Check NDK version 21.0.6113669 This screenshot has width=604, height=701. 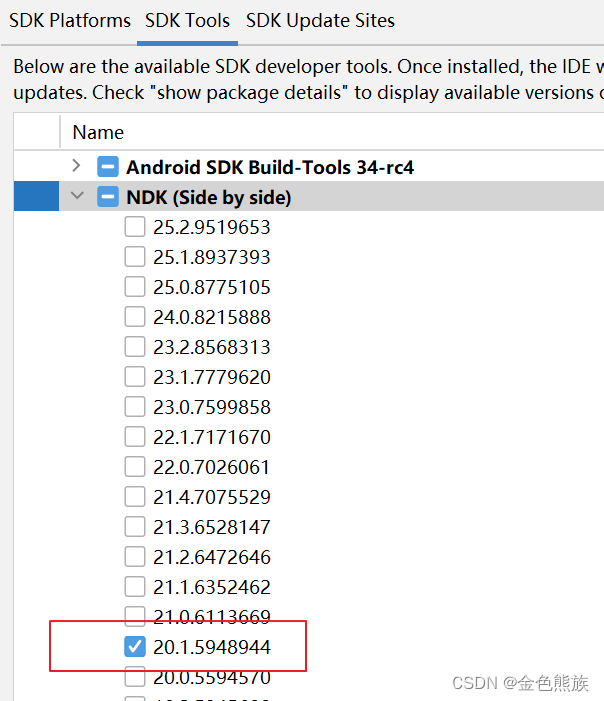135,616
